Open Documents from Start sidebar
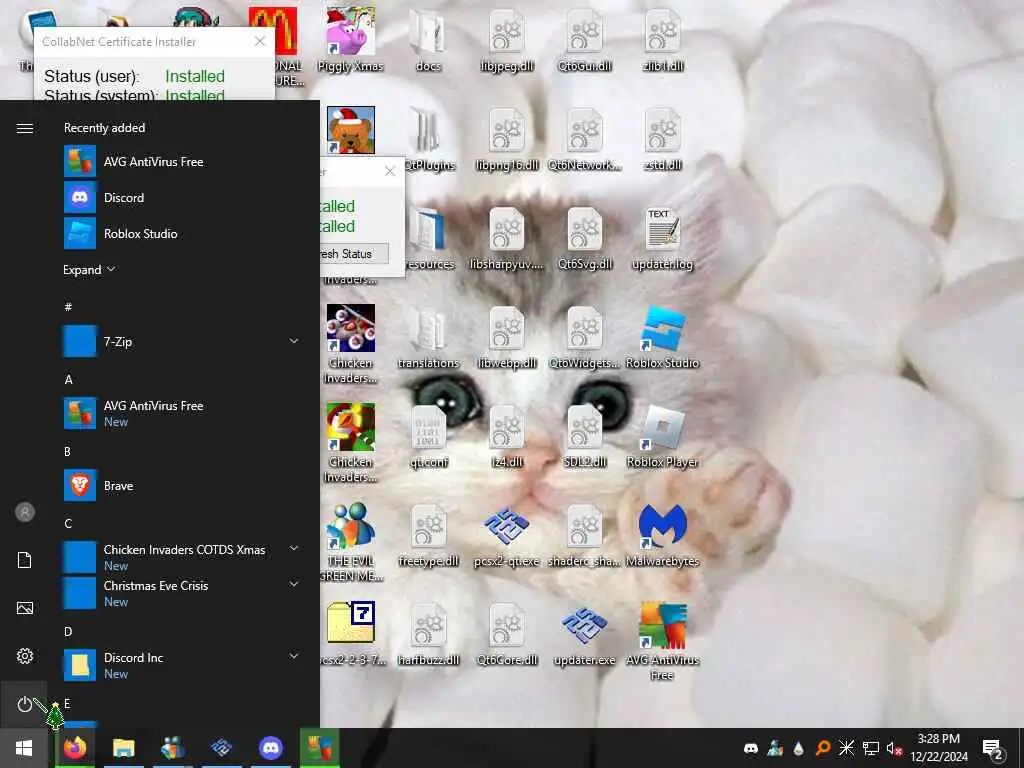The width and height of the screenshot is (1024, 768). pos(25,560)
